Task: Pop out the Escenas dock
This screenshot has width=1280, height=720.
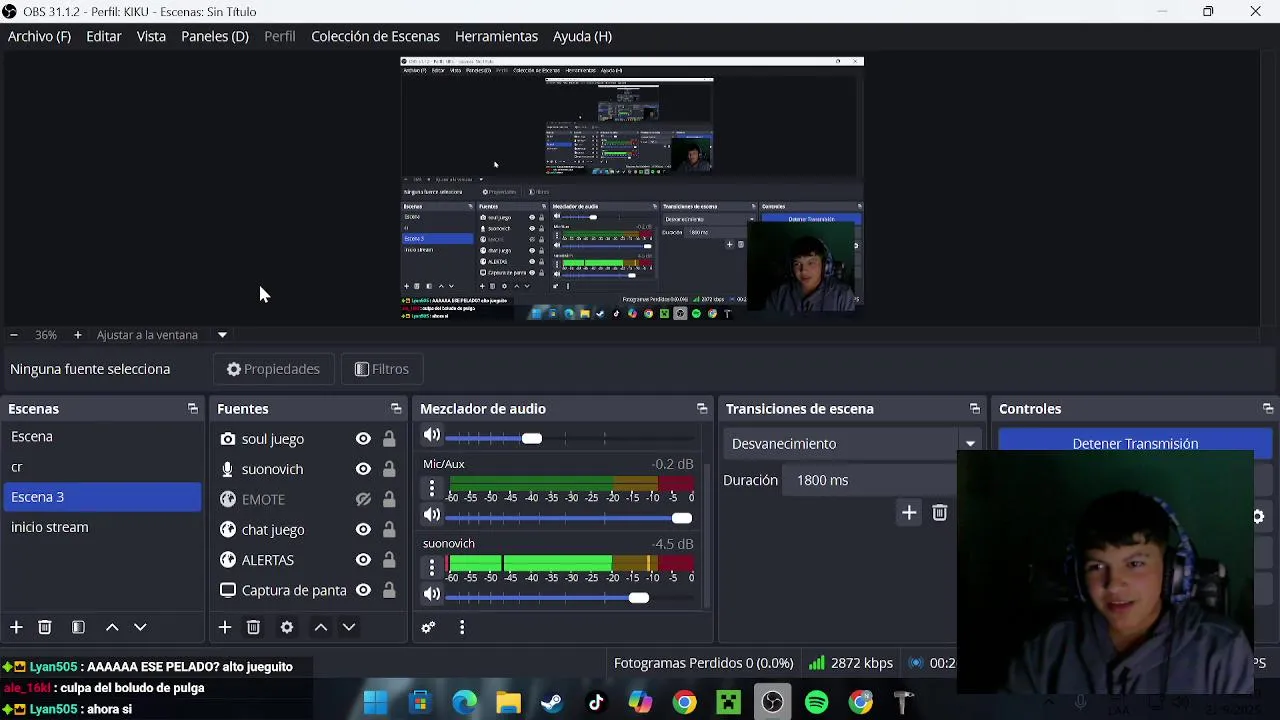Action: [x=193, y=409]
